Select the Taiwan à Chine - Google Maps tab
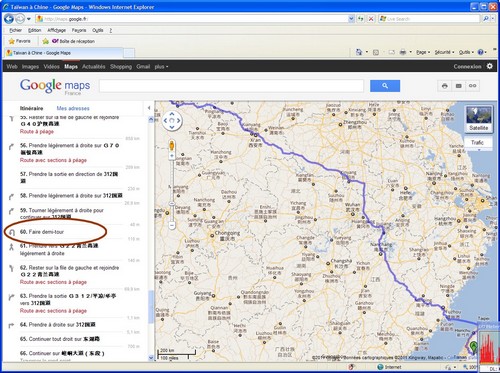The width and height of the screenshot is (500, 373). click(x=63, y=53)
